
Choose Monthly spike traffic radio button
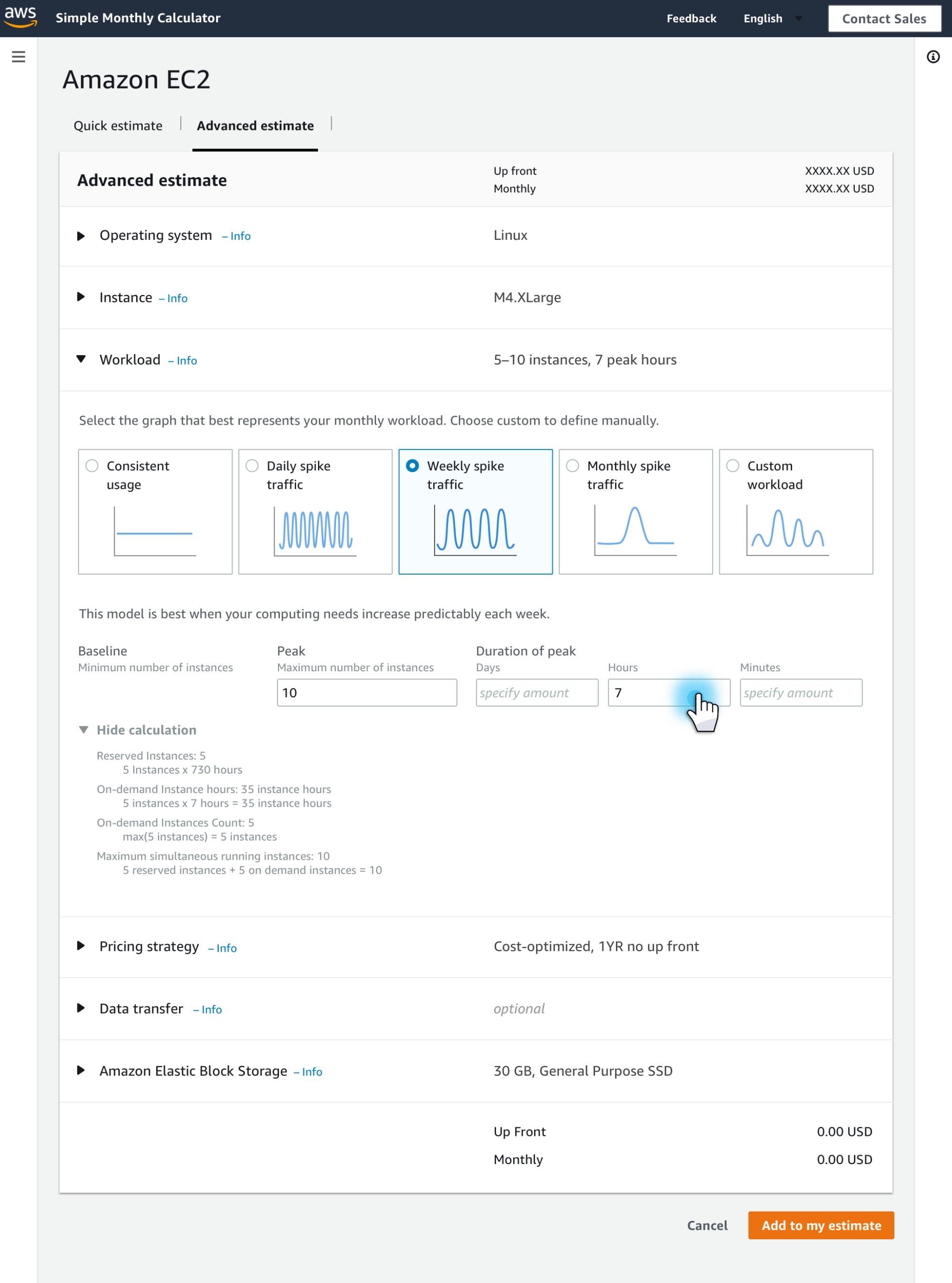click(573, 466)
